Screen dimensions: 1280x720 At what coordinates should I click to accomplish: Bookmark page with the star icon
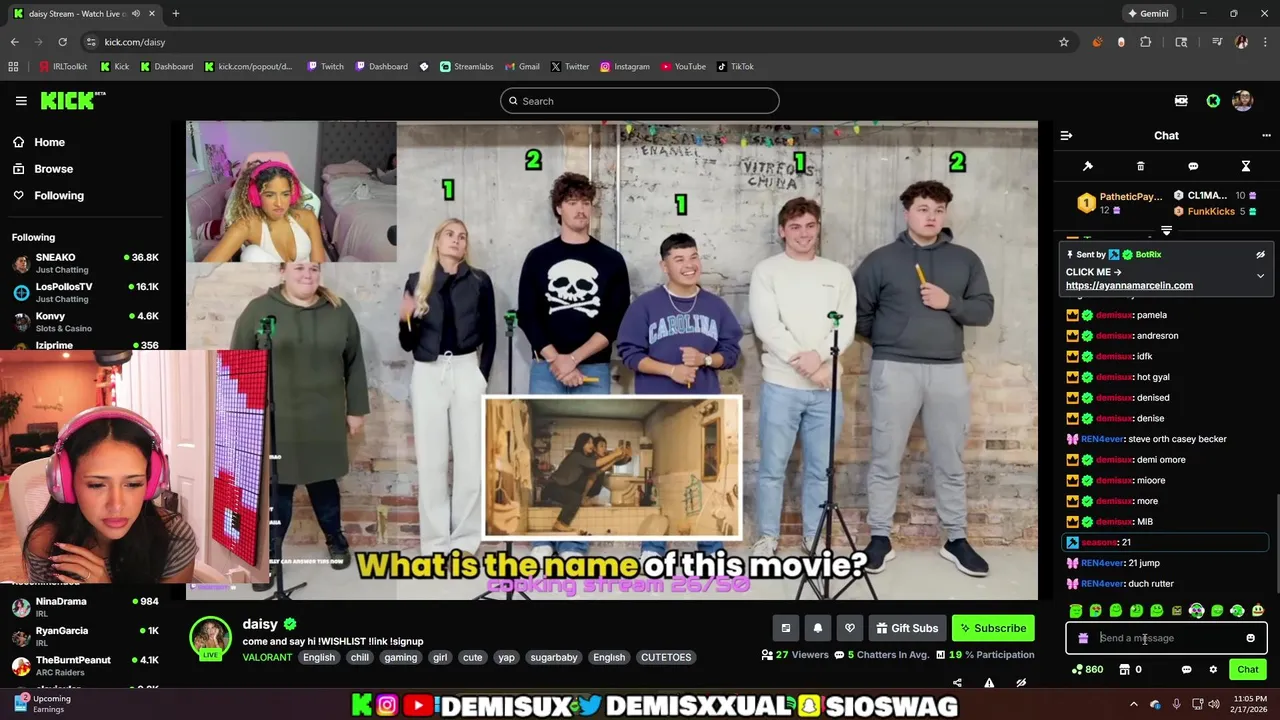(x=1064, y=42)
